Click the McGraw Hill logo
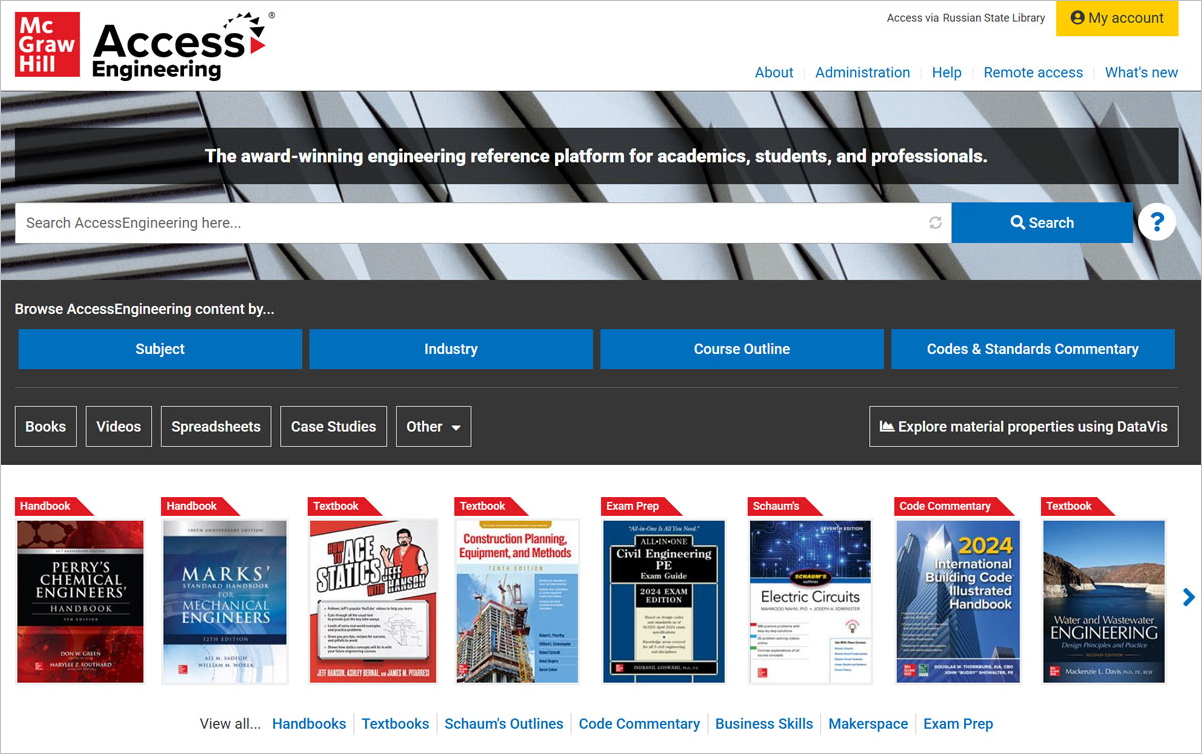Viewport: 1202px width, 754px height. click(x=47, y=44)
